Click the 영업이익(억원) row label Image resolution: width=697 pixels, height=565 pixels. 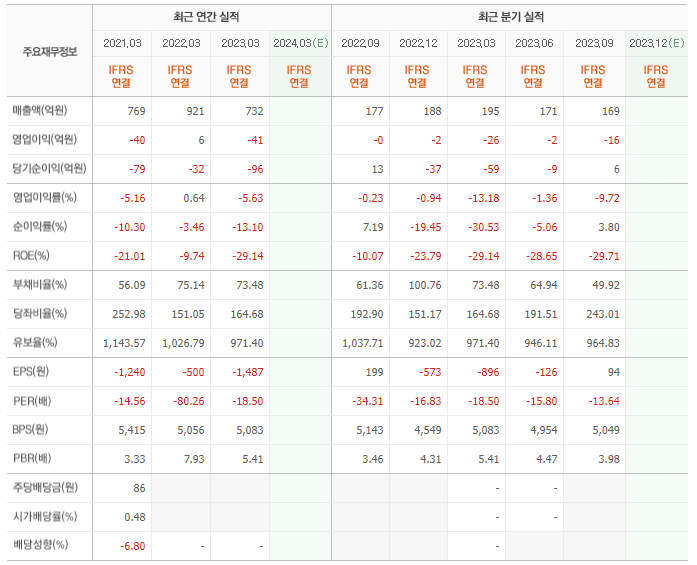[44, 140]
